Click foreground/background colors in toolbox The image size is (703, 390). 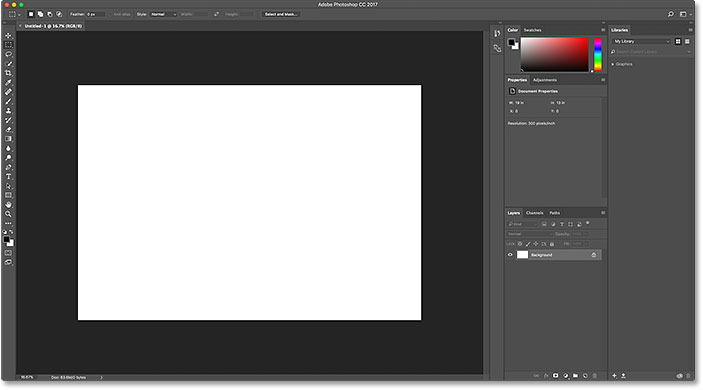(x=8, y=241)
